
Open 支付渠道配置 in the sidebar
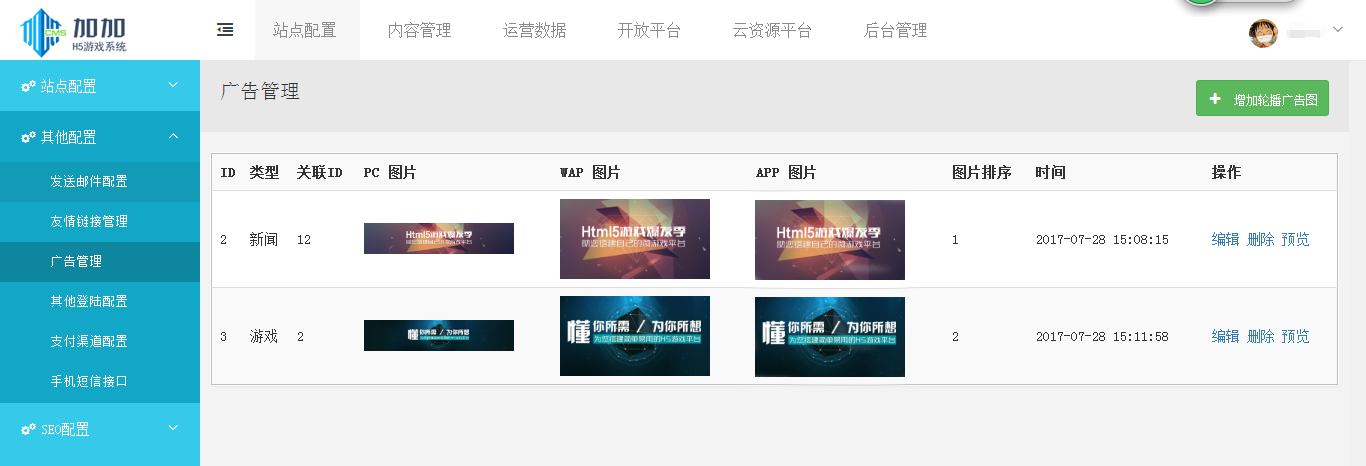pyautogui.click(x=89, y=341)
